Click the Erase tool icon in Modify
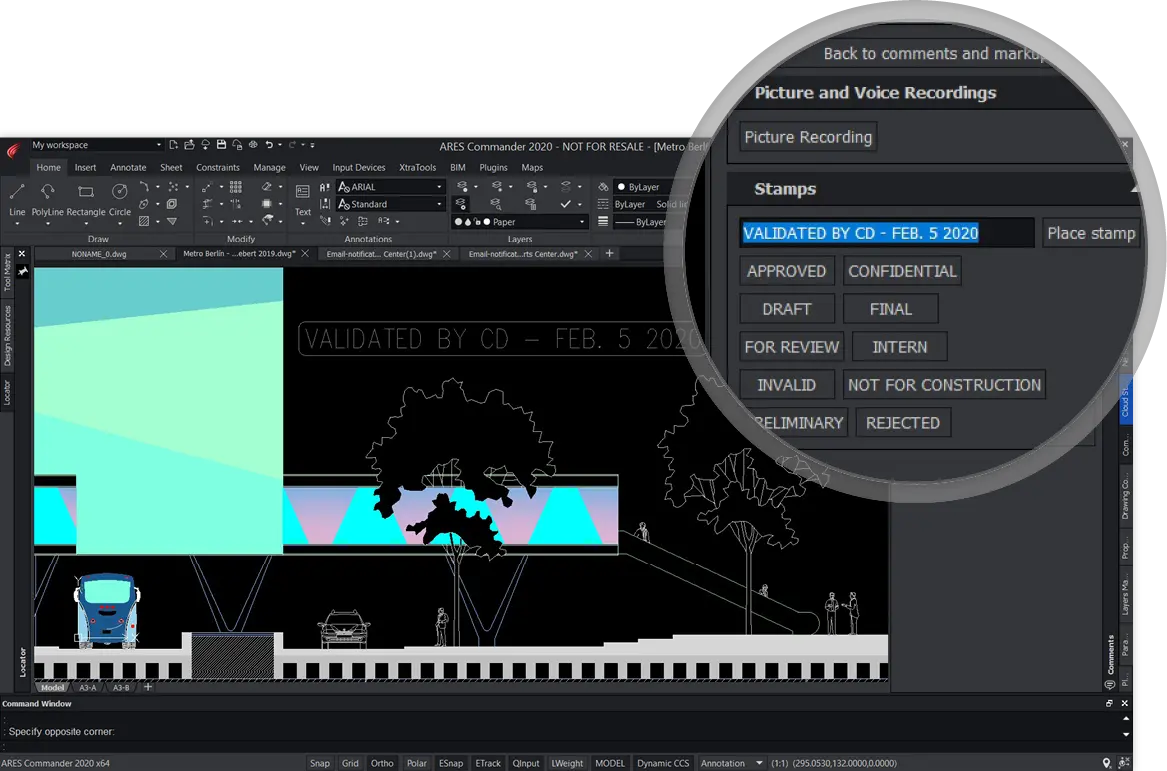This screenshot has height=771, width=1167. click(266, 187)
